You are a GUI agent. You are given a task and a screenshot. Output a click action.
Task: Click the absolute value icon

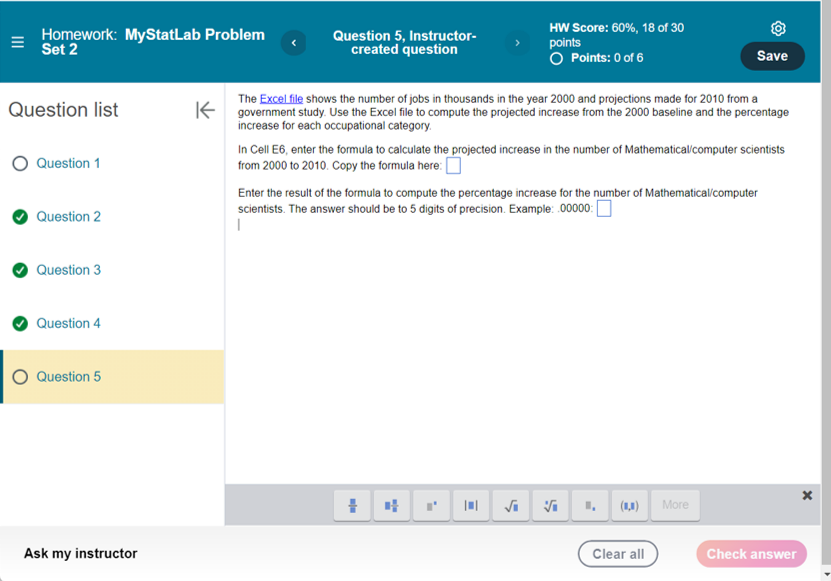(x=471, y=505)
